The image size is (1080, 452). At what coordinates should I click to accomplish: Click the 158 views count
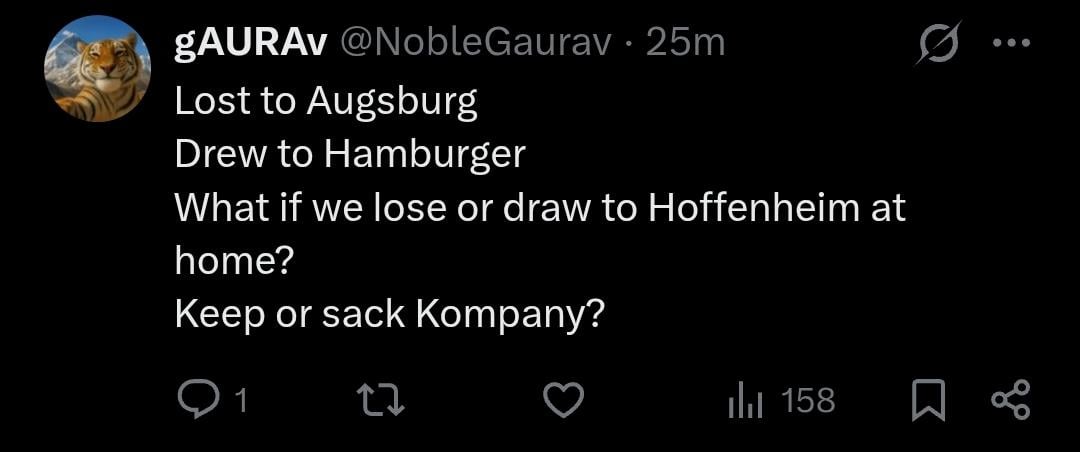point(807,401)
